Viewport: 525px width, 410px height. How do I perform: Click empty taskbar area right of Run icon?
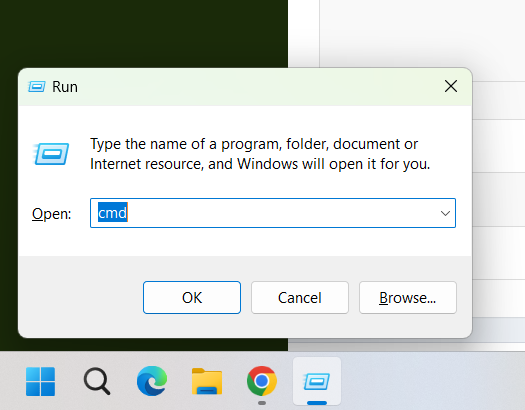click(432, 381)
